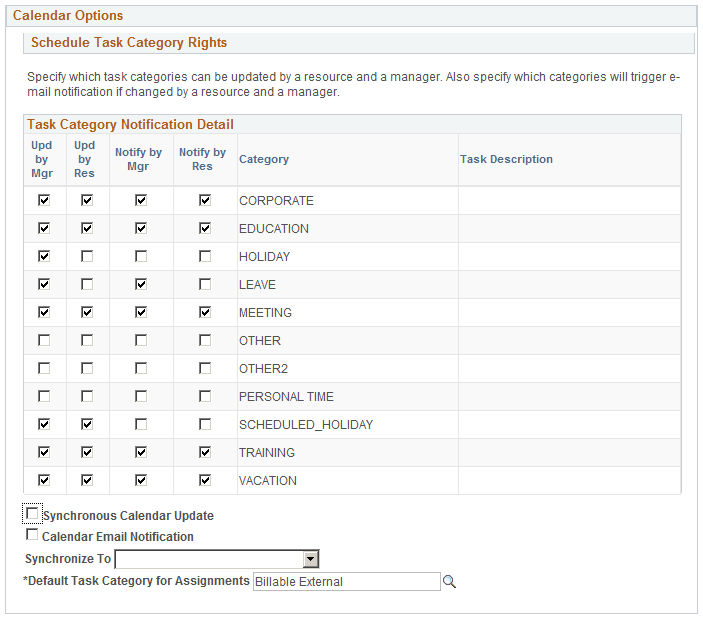The width and height of the screenshot is (703, 619).
Task: Enable Synchronous Calendar Update checkbox
Action: point(32,513)
